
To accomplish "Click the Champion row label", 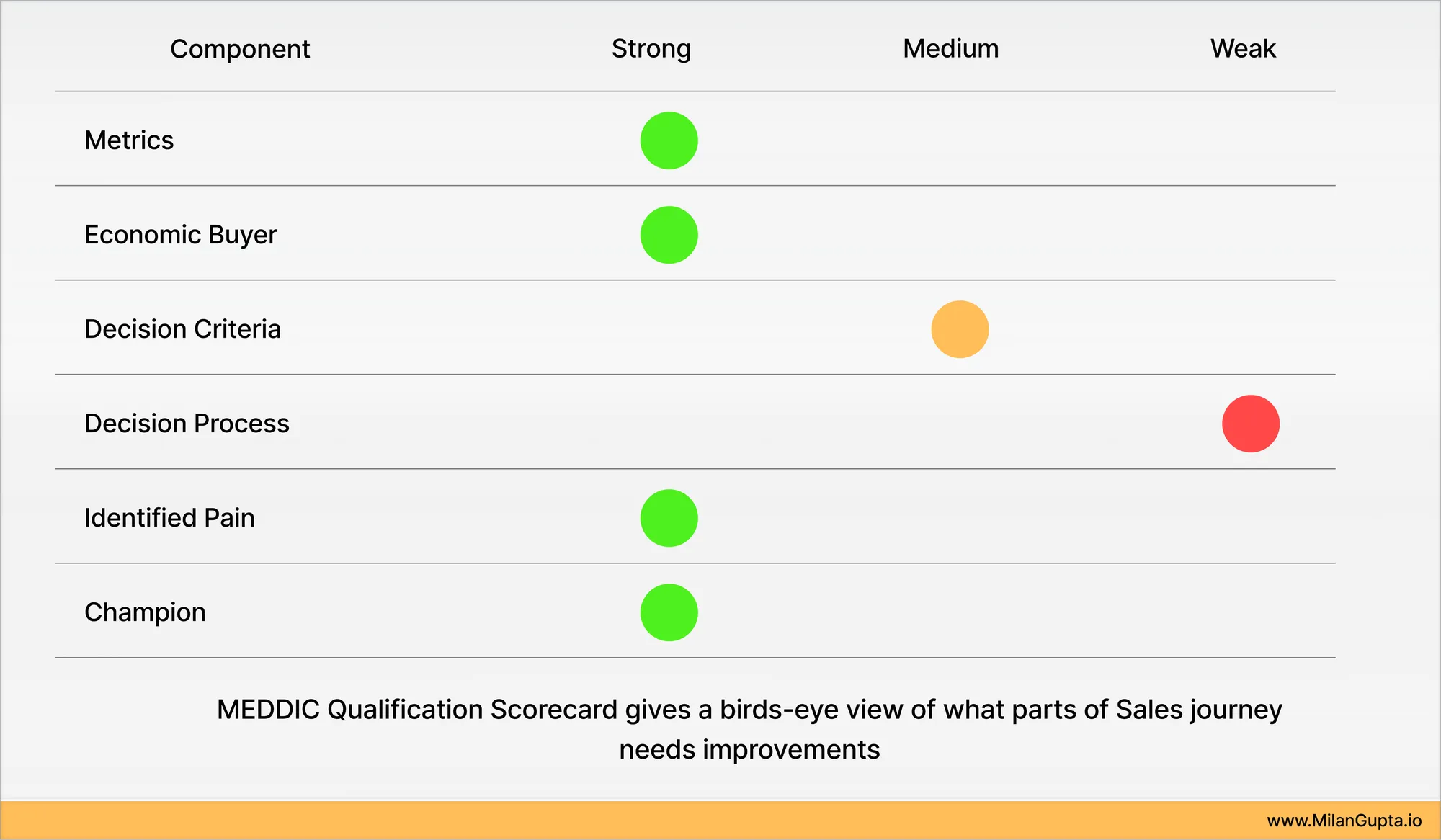I will 146,612.
